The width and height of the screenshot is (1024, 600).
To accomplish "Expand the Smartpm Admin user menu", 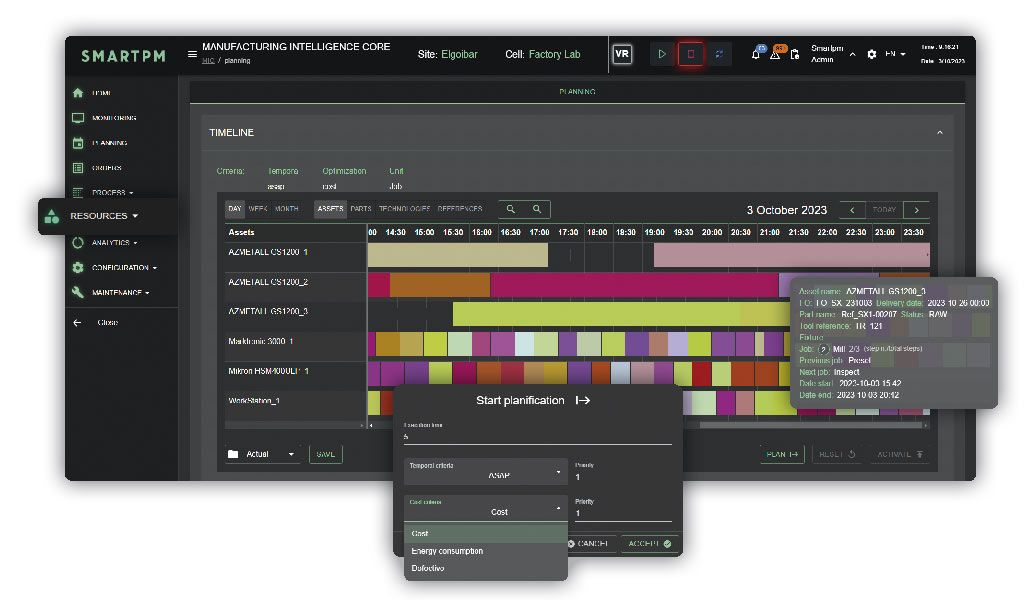I will click(832, 54).
